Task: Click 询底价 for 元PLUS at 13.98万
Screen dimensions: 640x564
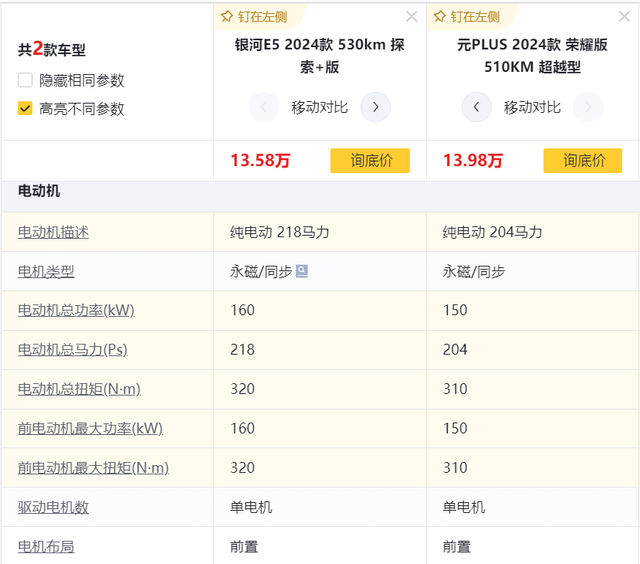Action: (x=582, y=160)
